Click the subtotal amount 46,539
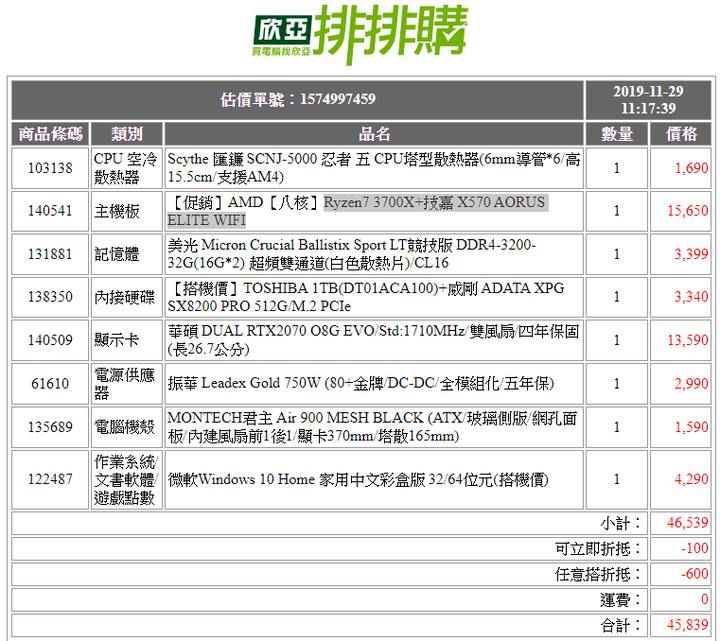Image resolution: width=720 pixels, height=641 pixels. pos(688,523)
